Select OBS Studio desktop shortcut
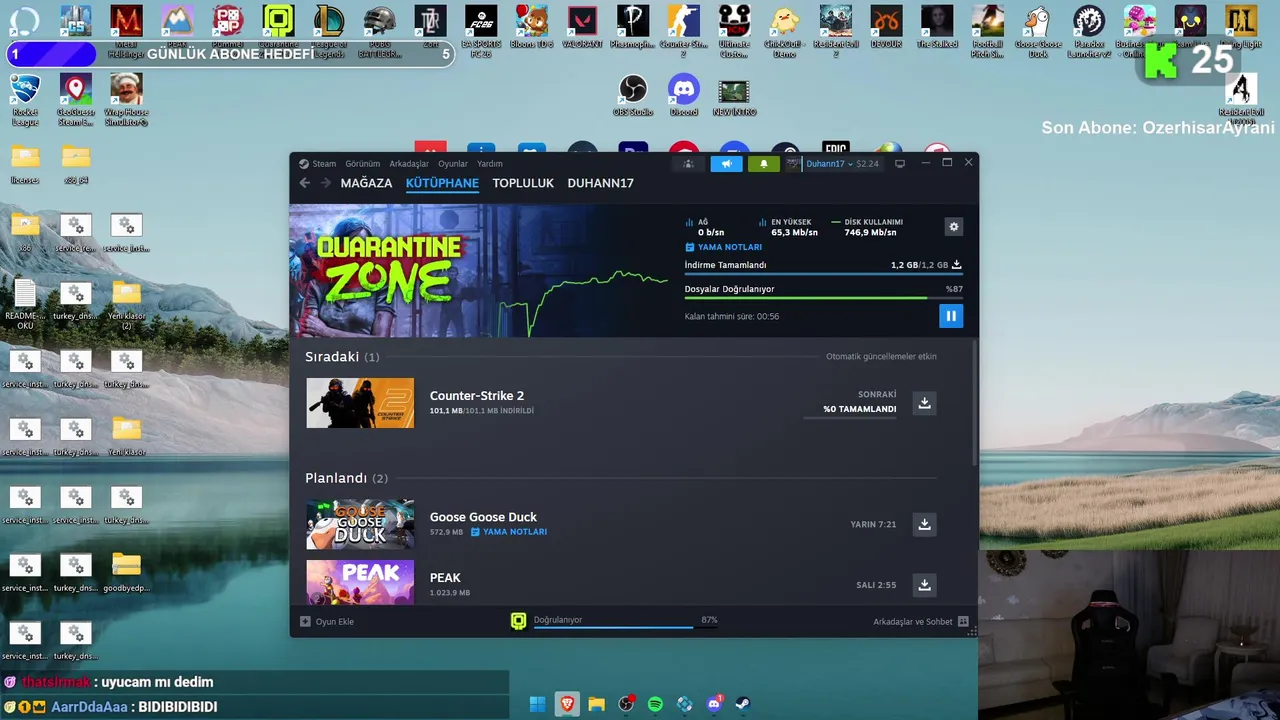This screenshot has height=720, width=1280. 633,96
